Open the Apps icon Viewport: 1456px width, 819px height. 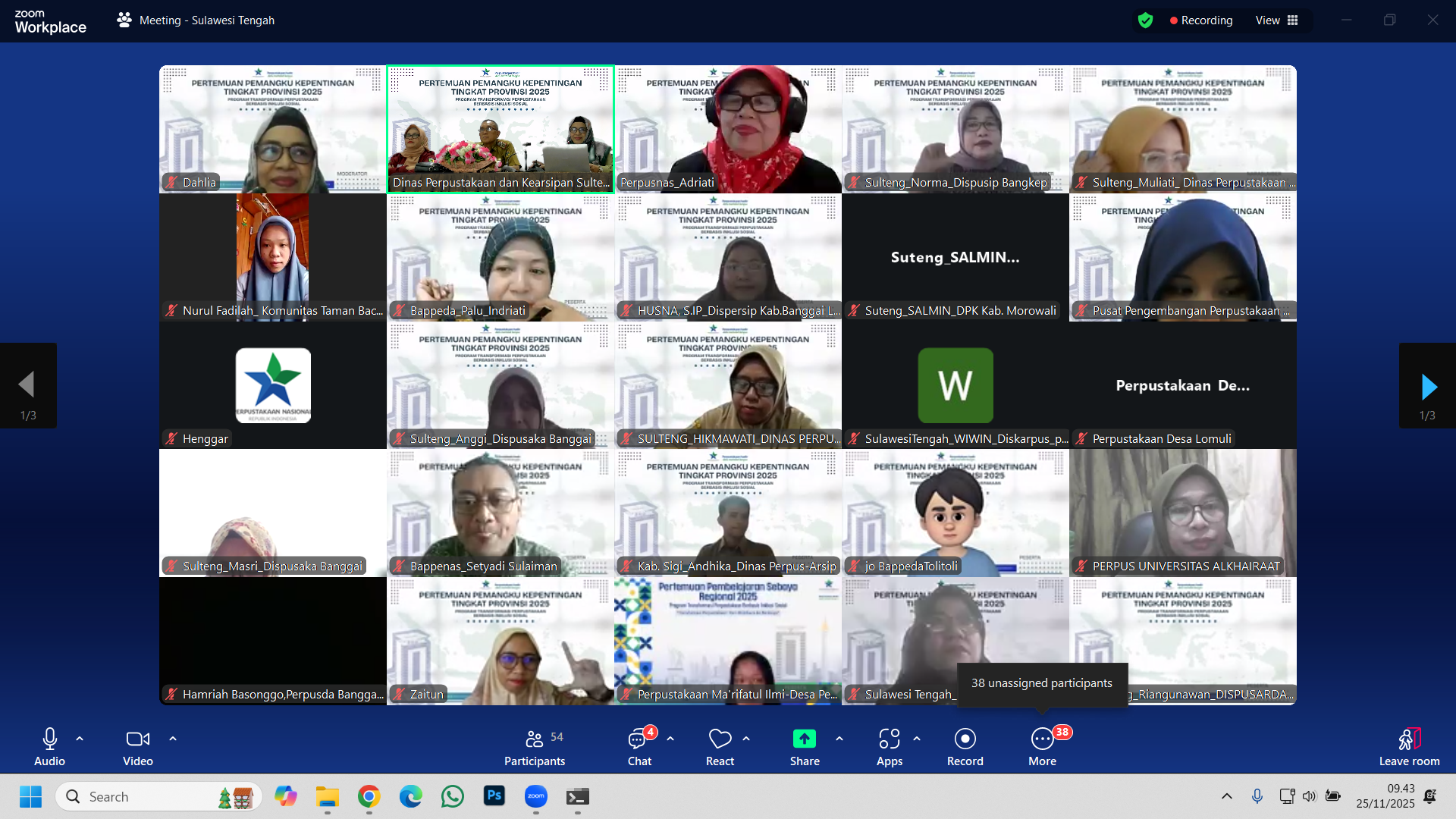(889, 739)
